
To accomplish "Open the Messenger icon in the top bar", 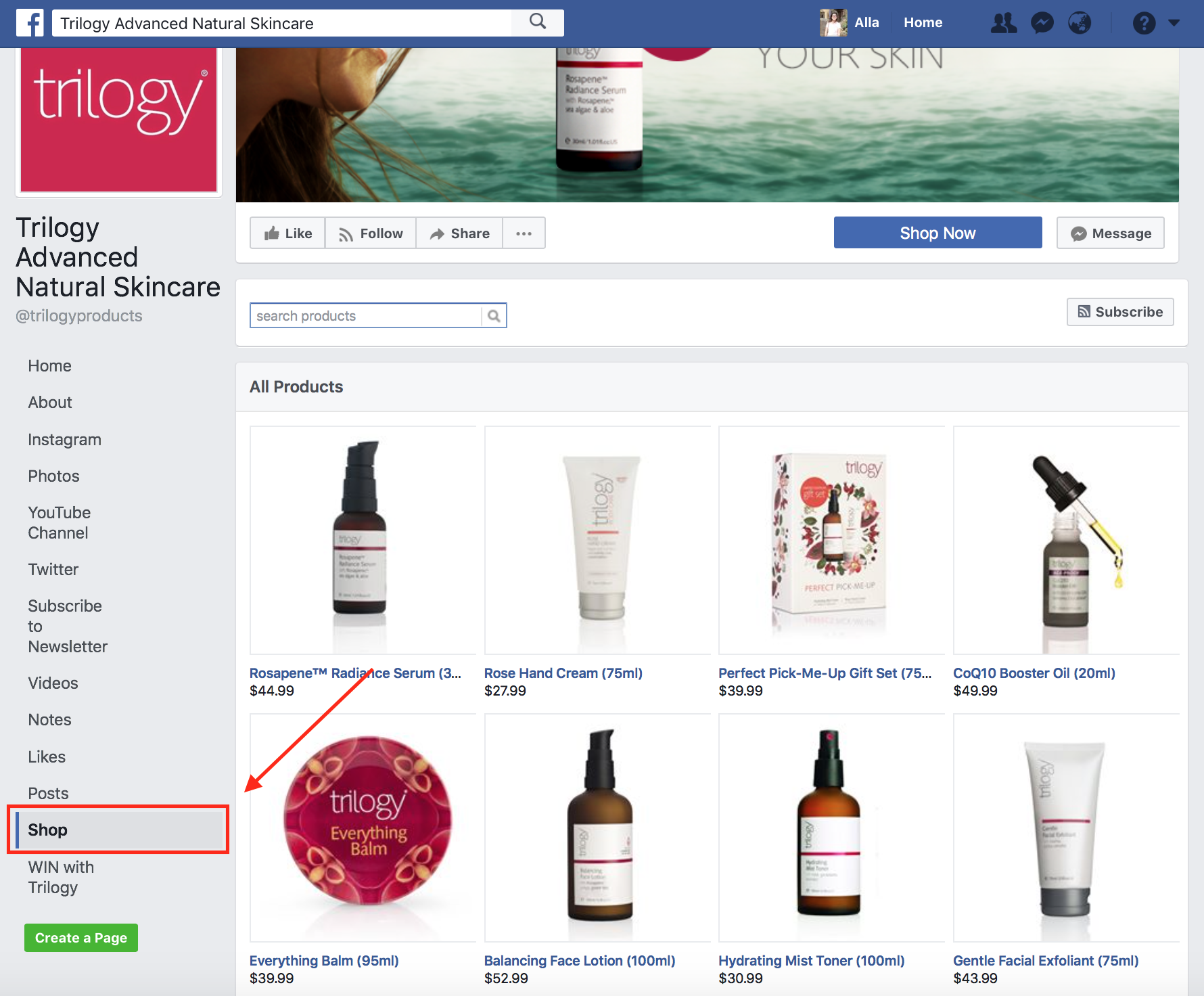I will pyautogui.click(x=1042, y=23).
